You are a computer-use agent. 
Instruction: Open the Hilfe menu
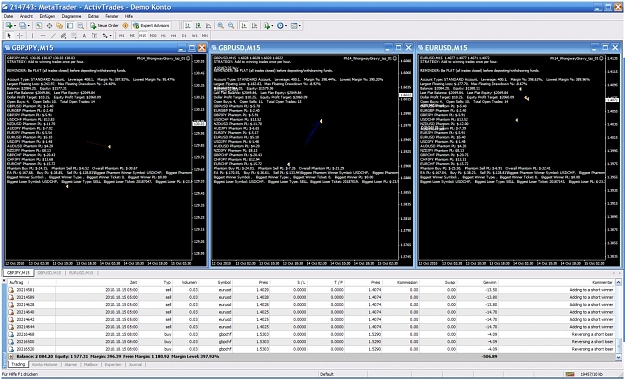pos(129,16)
